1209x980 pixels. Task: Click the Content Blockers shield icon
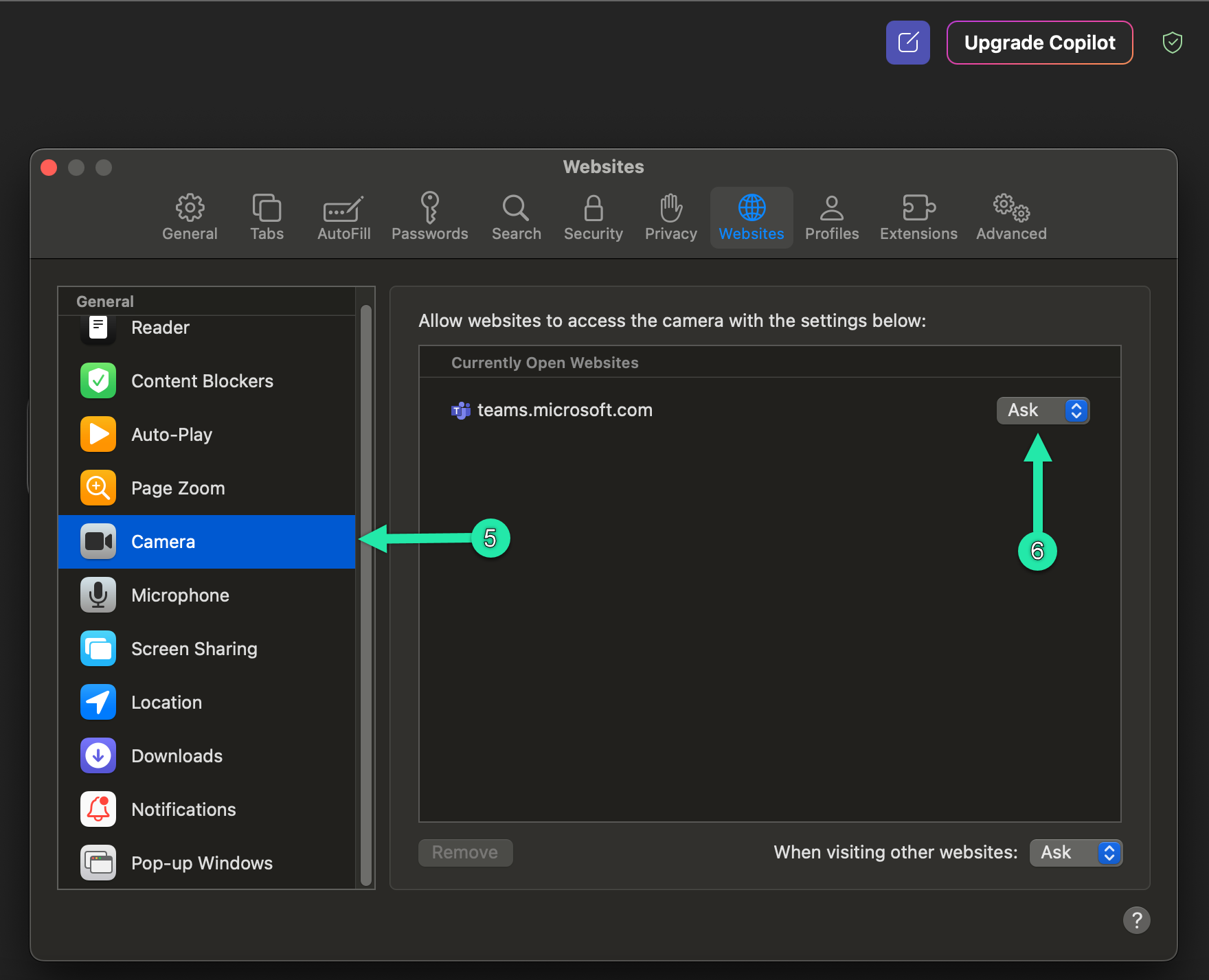click(98, 380)
